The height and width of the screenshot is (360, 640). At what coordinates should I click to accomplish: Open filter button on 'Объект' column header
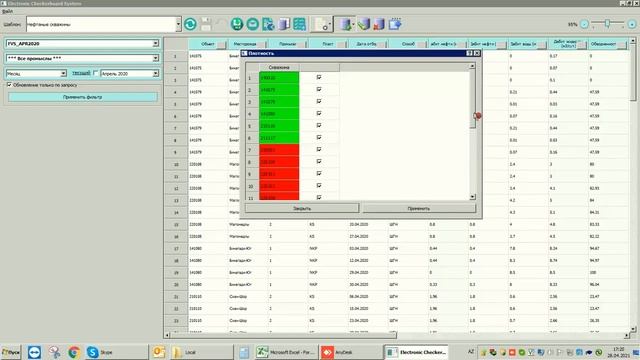(x=221, y=44)
